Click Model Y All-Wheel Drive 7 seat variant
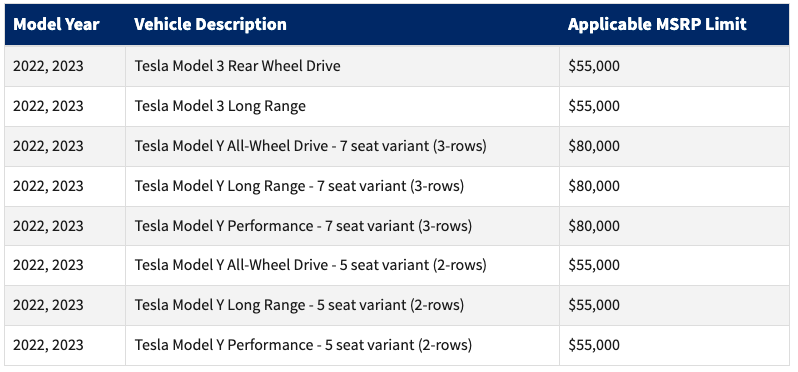 pos(310,146)
